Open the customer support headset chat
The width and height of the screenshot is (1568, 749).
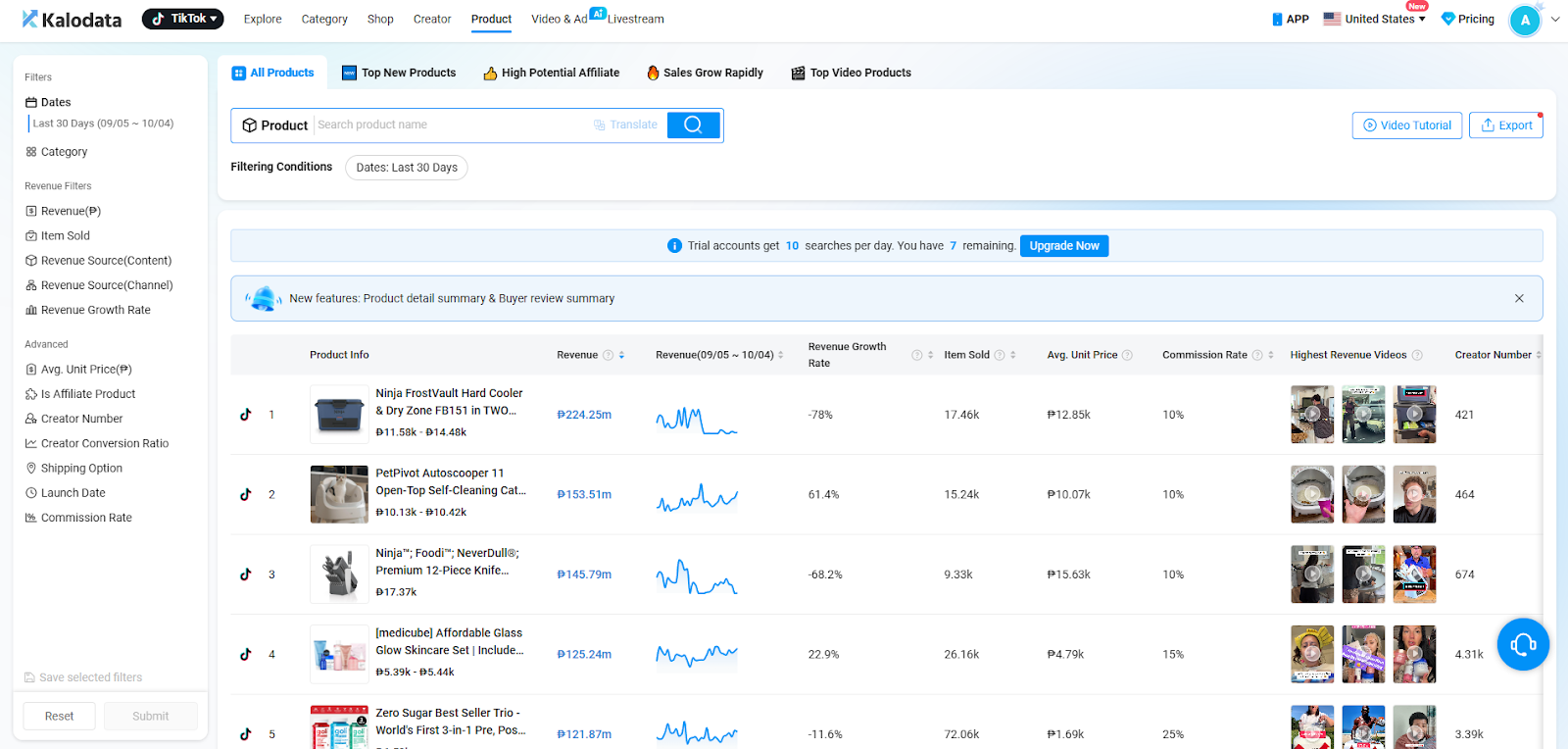1523,644
